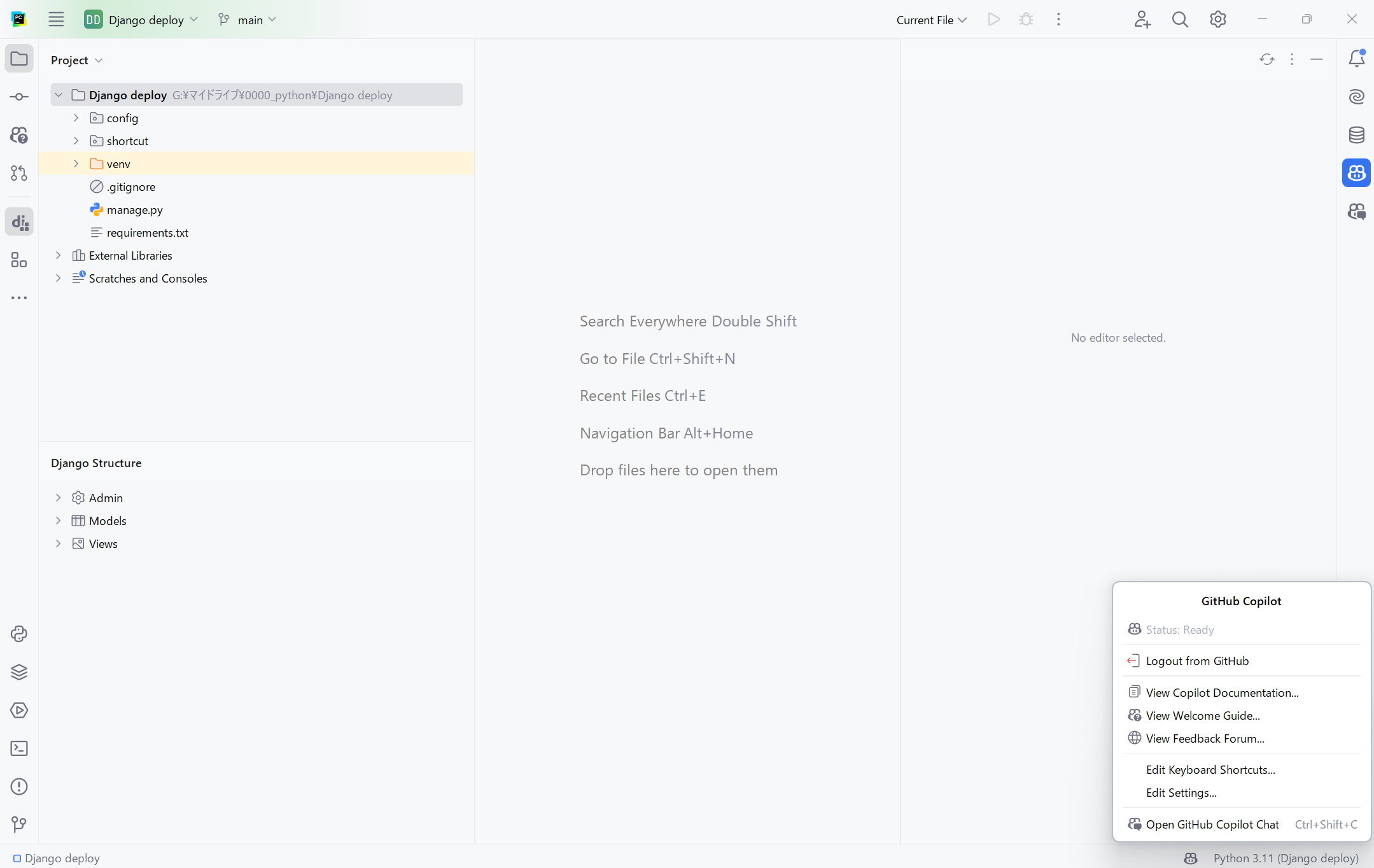Open the Notifications bell icon
Viewport: 1374px width, 868px height.
[1356, 59]
